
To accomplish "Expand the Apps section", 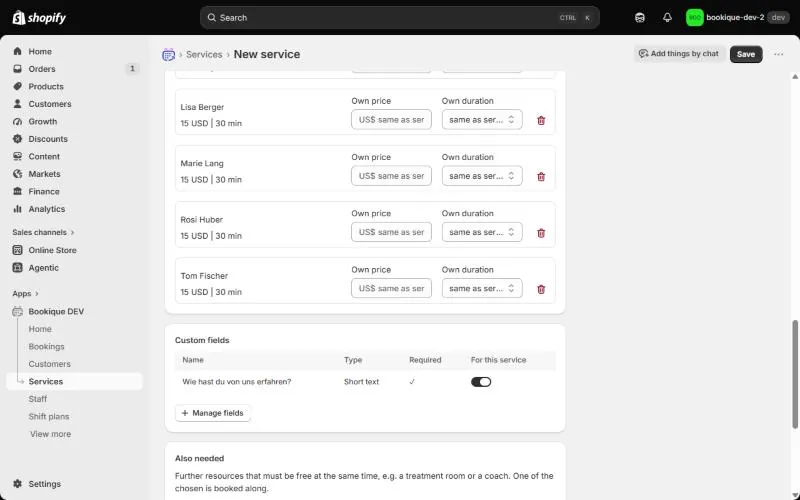I will 26,293.
